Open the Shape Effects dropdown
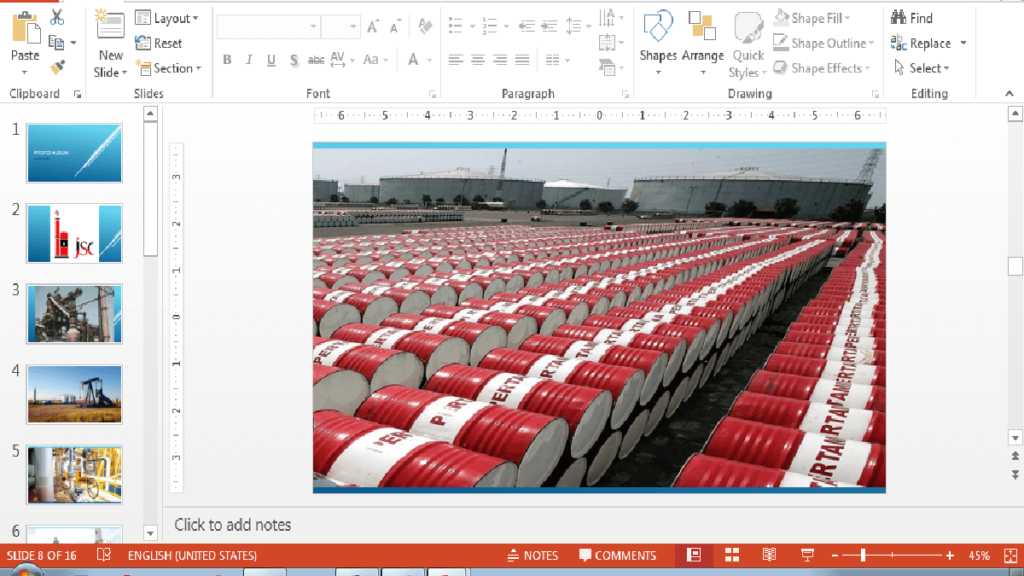Screen dimensions: 1024x576 pos(822,68)
